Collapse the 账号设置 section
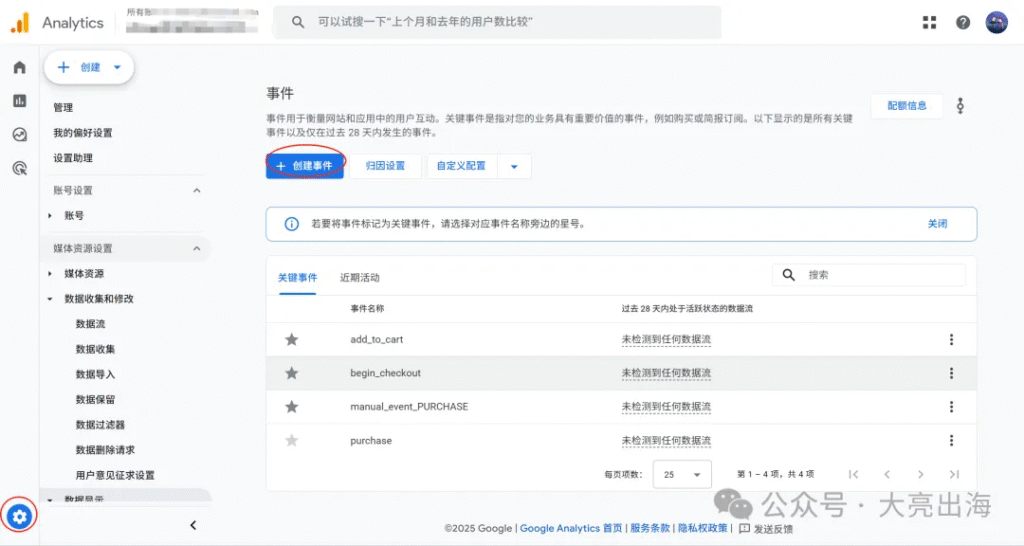This screenshot has height=546, width=1024. click(x=196, y=190)
